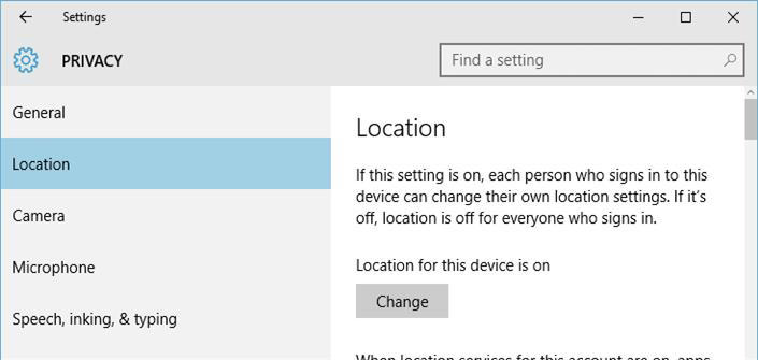Screen dimensions: 758x360
Task: Open the Microphone privacy settings
Action: pyautogui.click(x=165, y=267)
